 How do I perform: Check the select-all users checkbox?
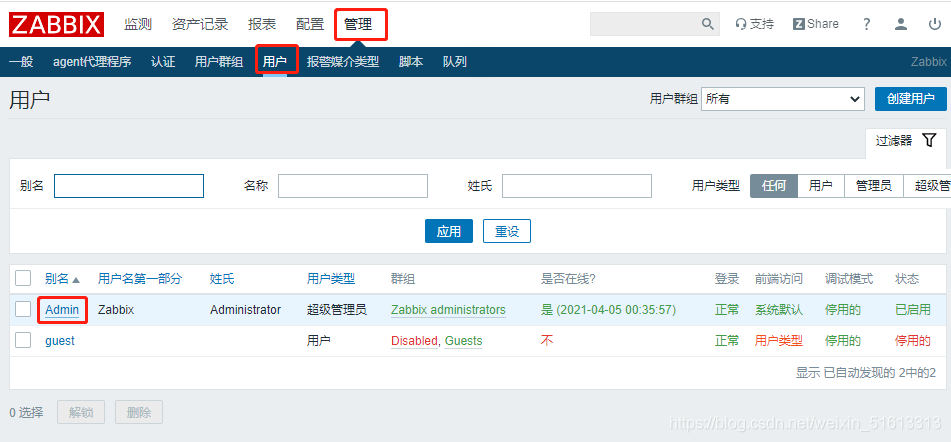point(23,278)
